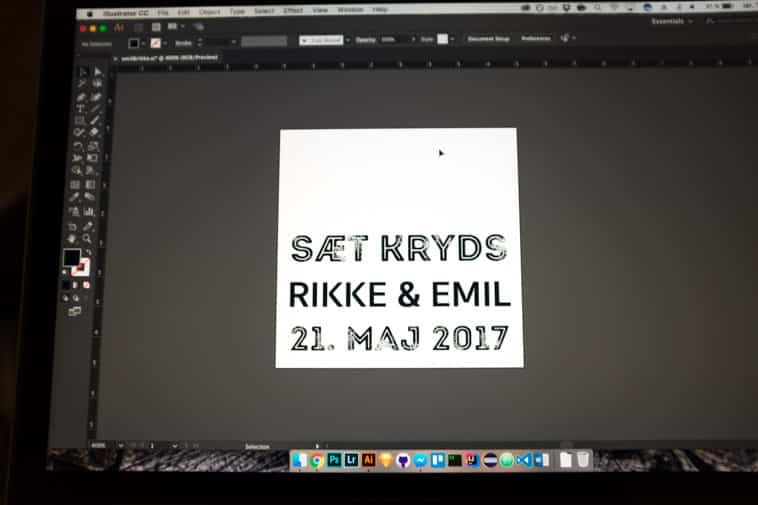Select the Column Graph tool
758x505 pixels.
click(88, 212)
